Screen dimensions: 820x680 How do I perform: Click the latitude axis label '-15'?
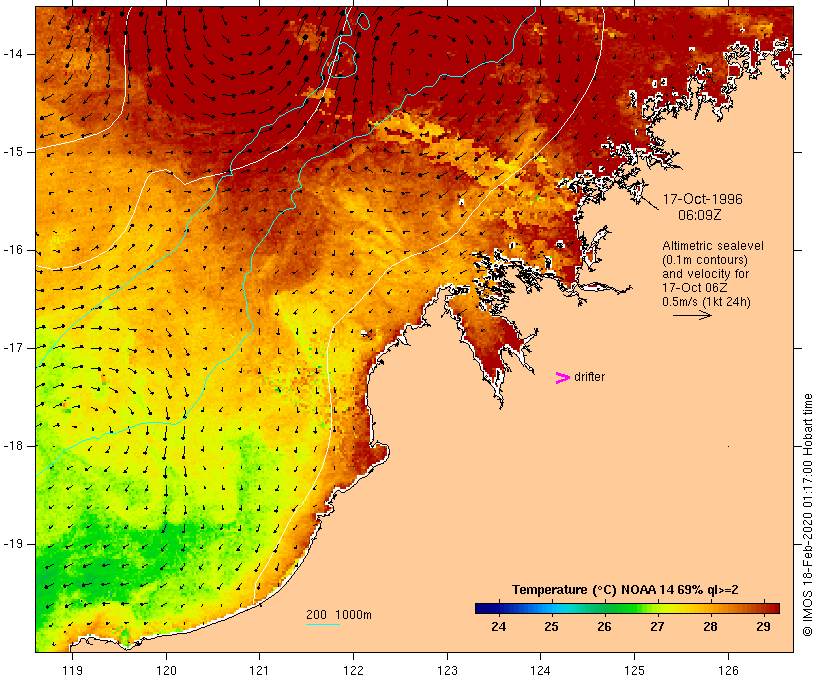point(13,152)
